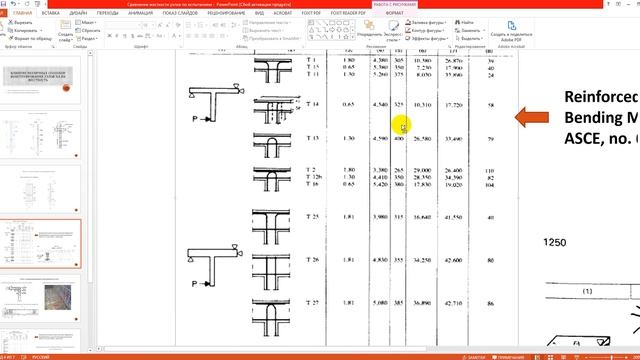
Task: Click the Redo icon in quick access toolbar
Action: coord(27,4)
